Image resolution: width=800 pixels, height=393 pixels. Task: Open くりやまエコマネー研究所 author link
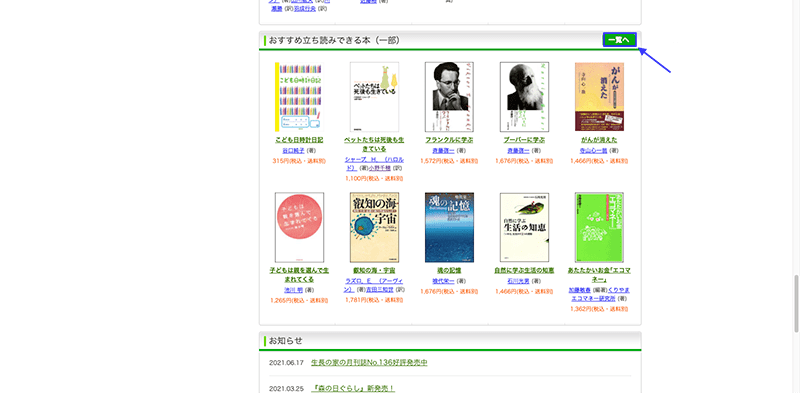[x=600, y=294]
